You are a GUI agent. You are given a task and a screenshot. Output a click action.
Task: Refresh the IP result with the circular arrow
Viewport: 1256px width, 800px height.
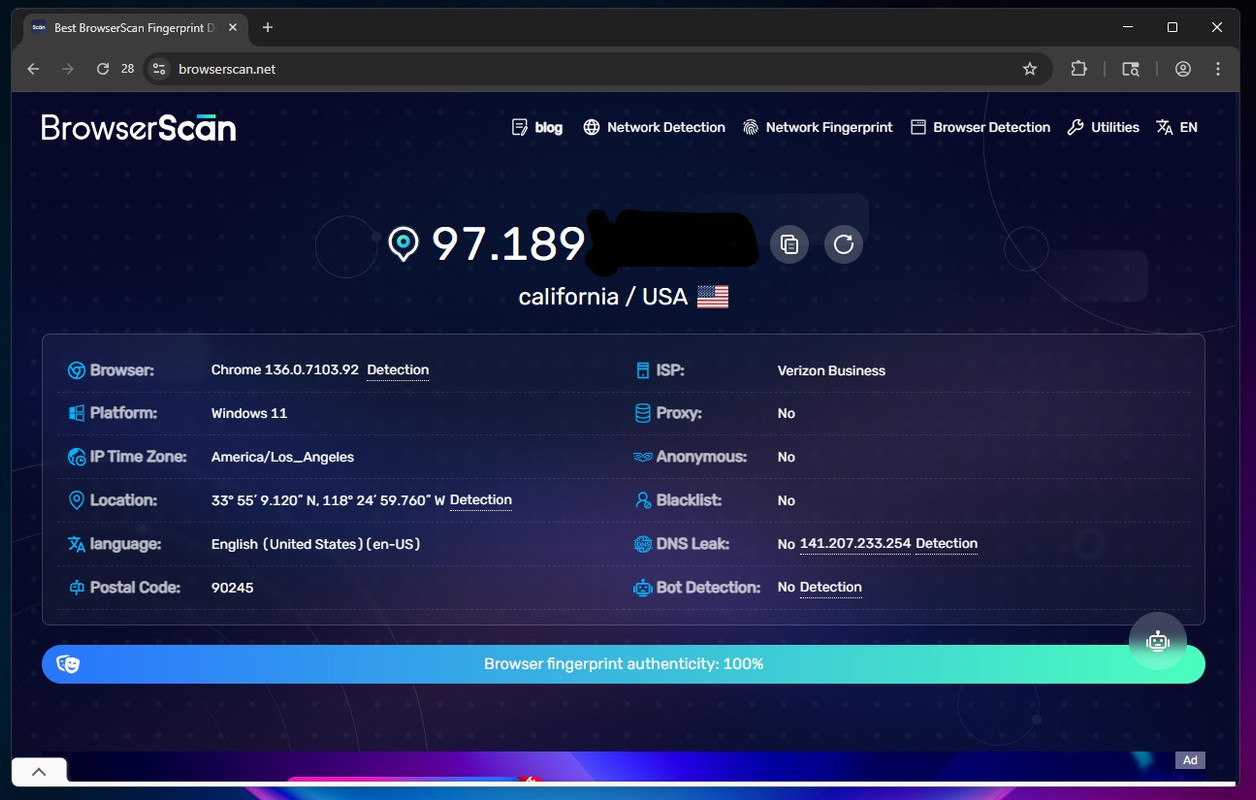(843, 244)
